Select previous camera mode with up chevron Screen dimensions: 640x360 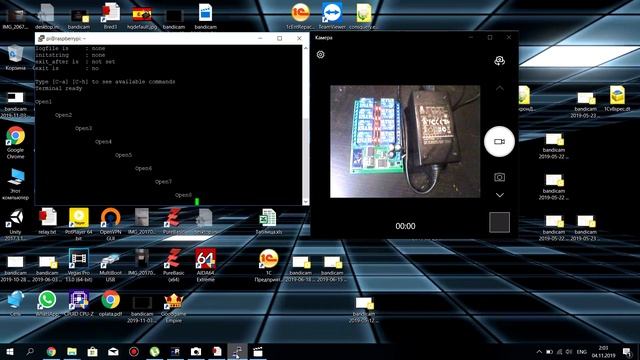tap(500, 88)
